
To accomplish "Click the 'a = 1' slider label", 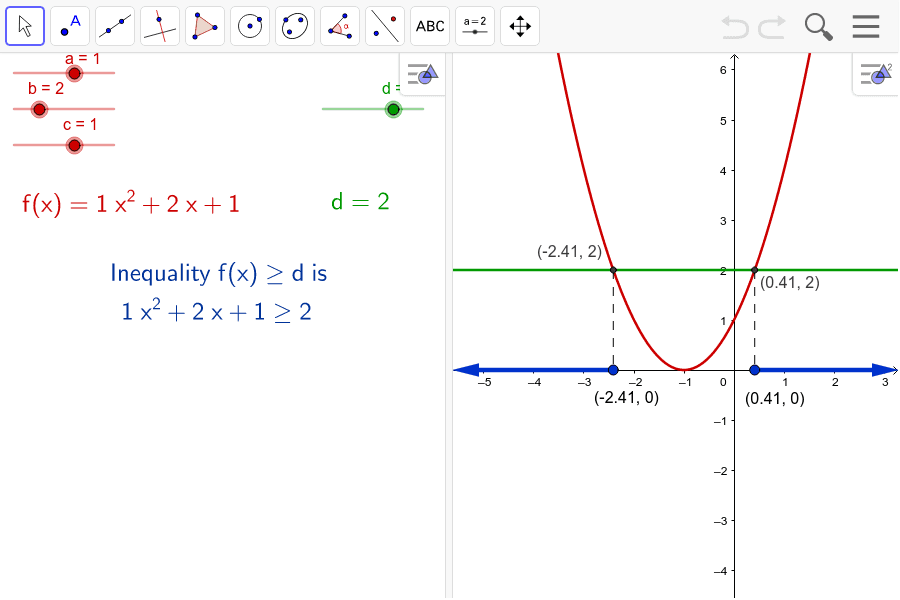I will (x=82, y=59).
